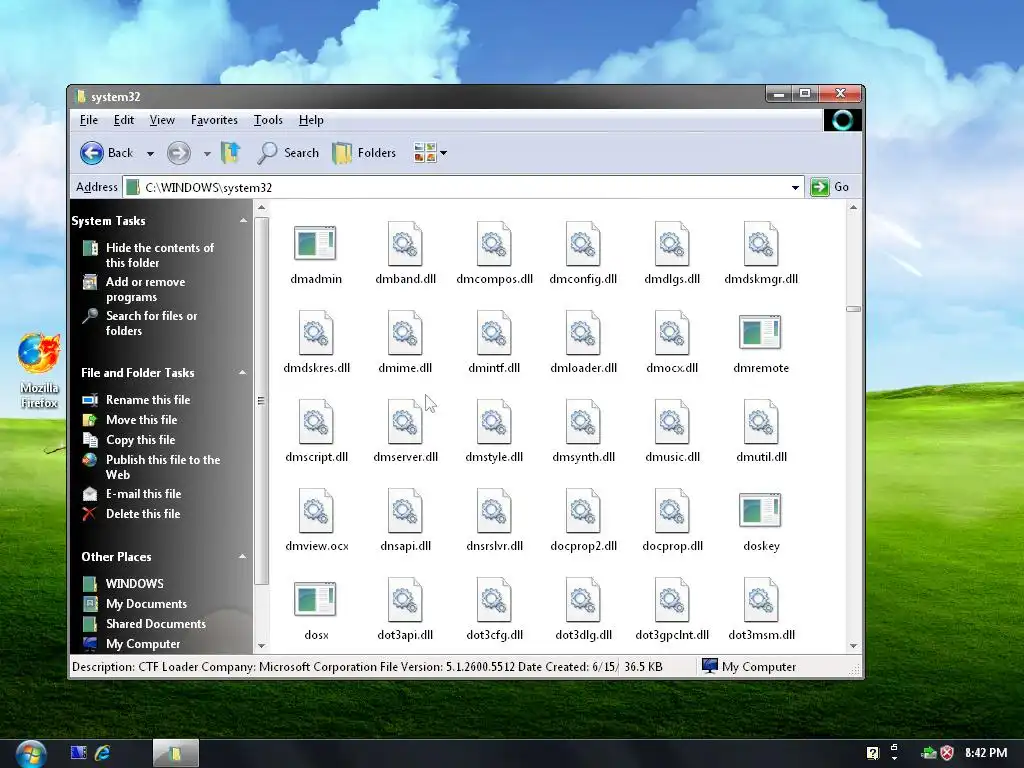Open My Documents in Other Places
Viewport: 1024px width, 768px height.
[146, 604]
